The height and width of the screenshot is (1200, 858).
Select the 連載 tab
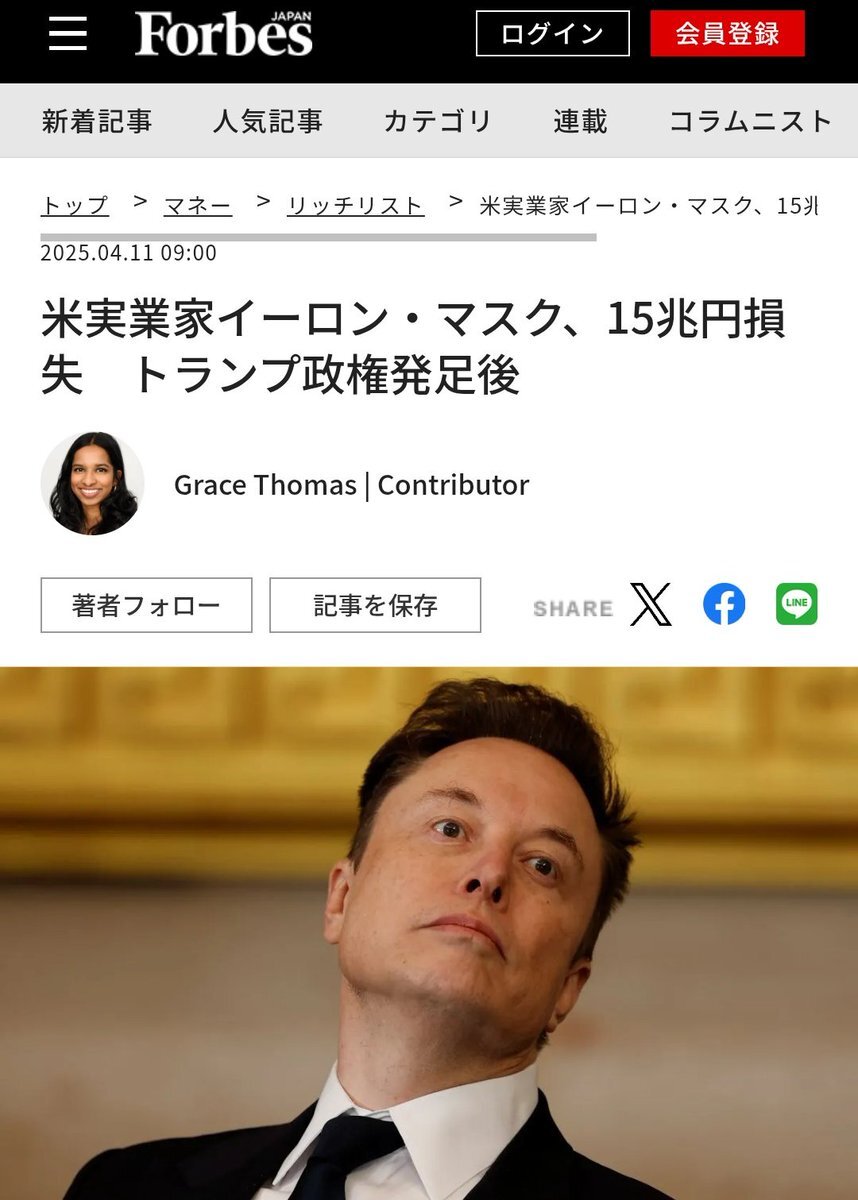point(581,121)
